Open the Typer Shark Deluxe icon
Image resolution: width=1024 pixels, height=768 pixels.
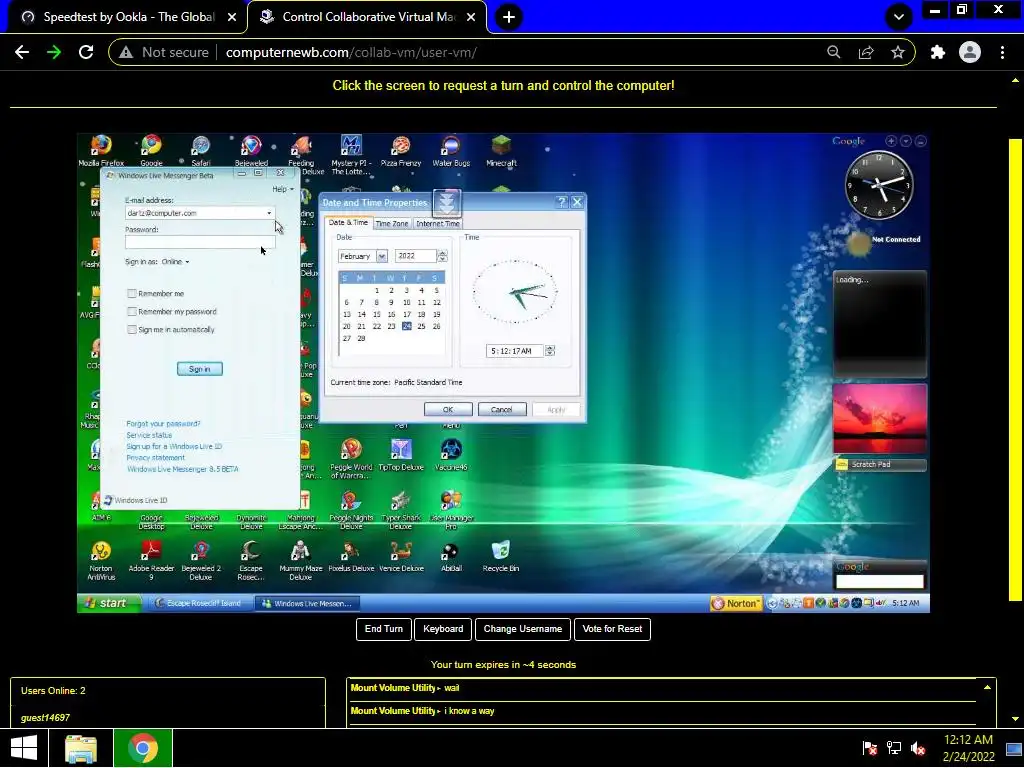point(401,509)
